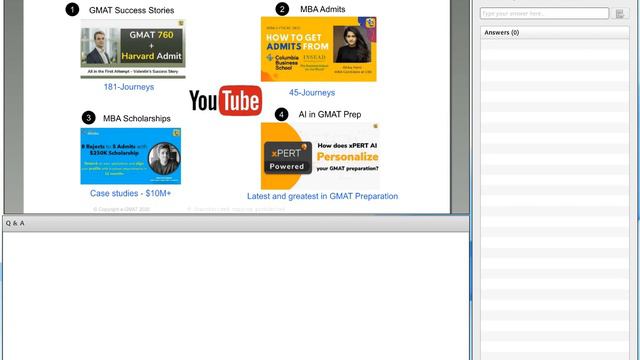This screenshot has height=360, width=640.
Task: Select the Answers (0) header
Action: [x=554, y=32]
